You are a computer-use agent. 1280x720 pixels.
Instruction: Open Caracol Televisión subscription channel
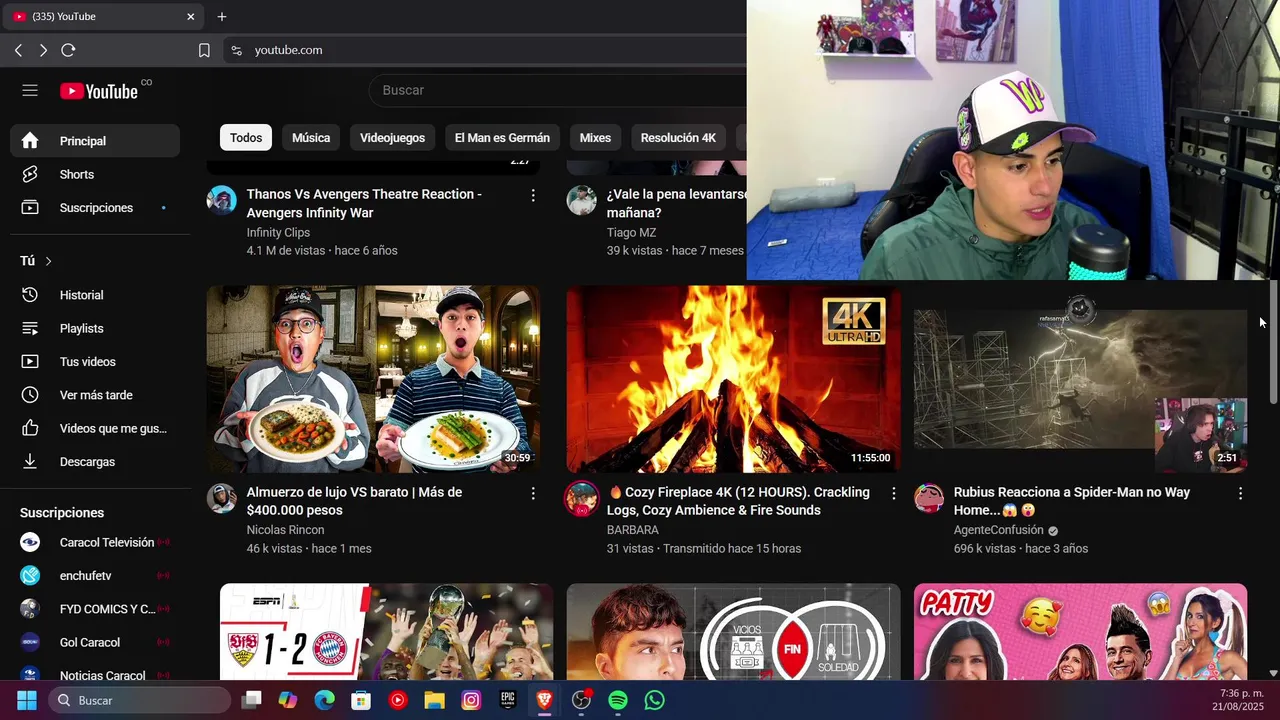[x=95, y=542]
